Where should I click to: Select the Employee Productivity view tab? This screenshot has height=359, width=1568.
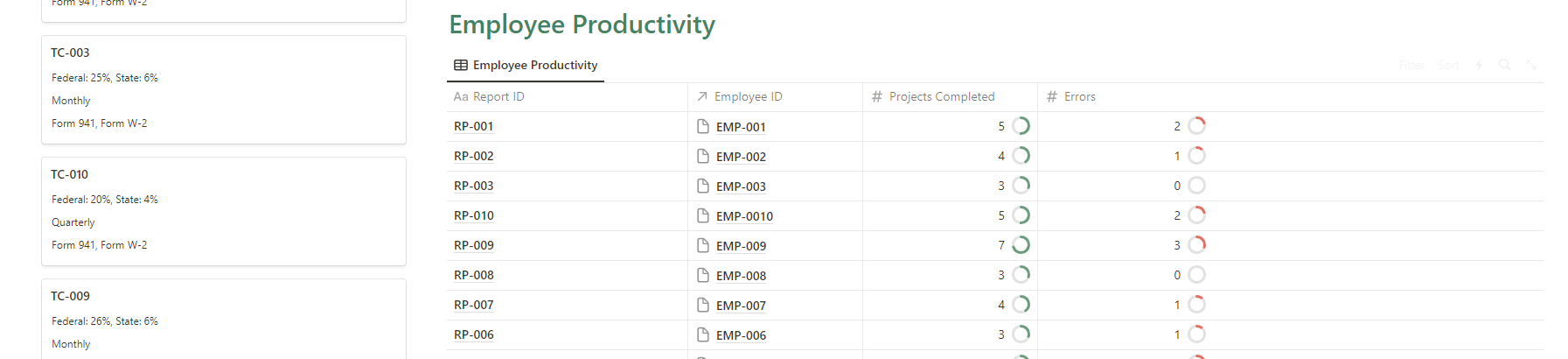[534, 65]
